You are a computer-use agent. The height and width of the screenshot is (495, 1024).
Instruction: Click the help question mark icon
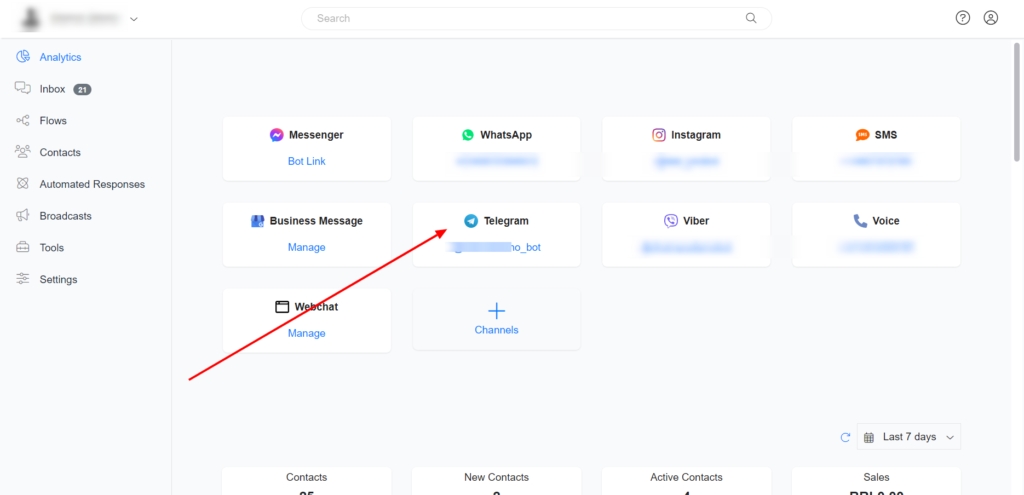[962, 18]
